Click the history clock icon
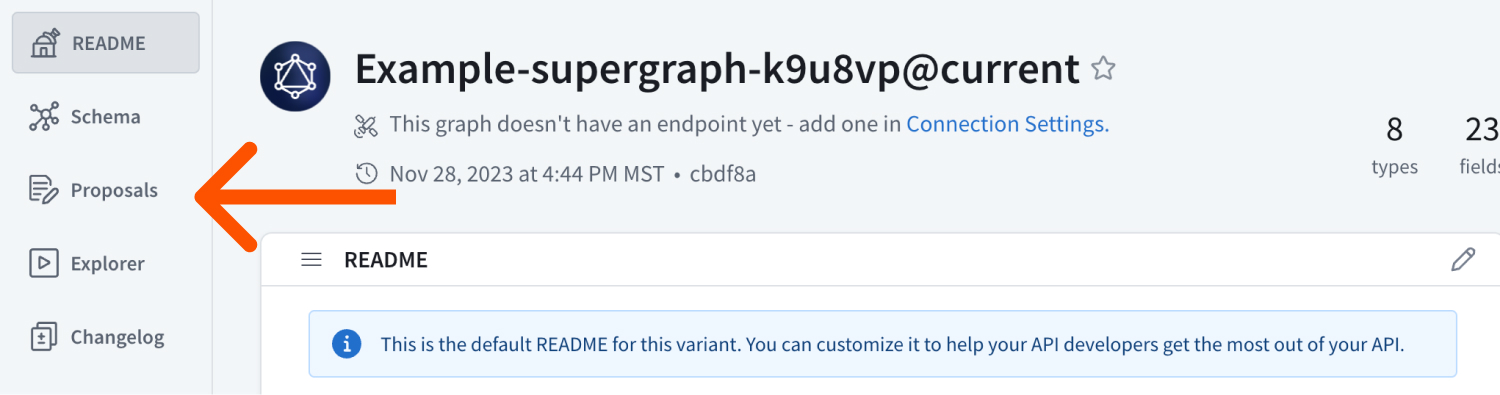Screen dimensions: 1500x395 [x=367, y=174]
